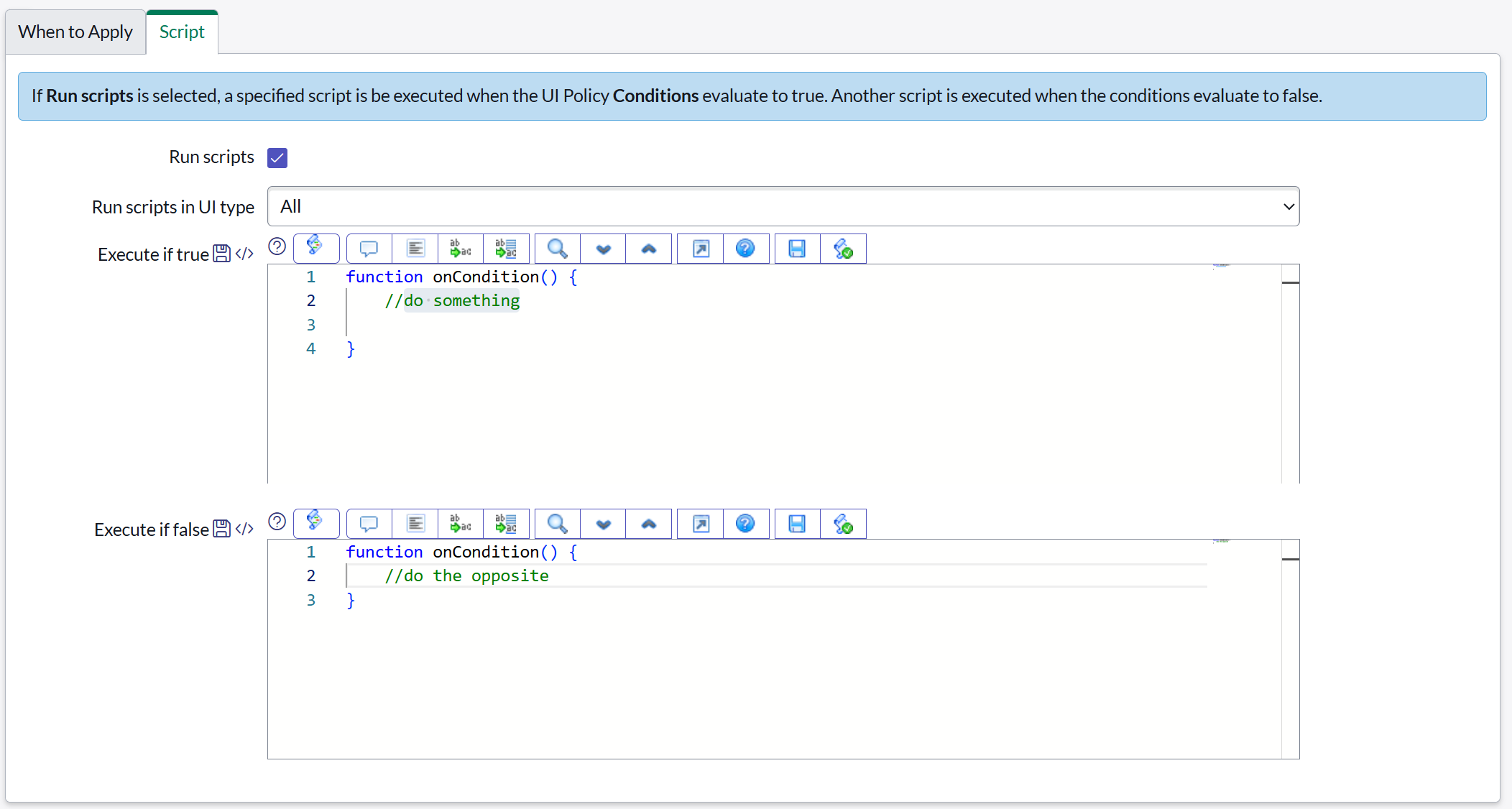
Task: Click find previous arrow in Execute if false toolbar
Action: (648, 524)
